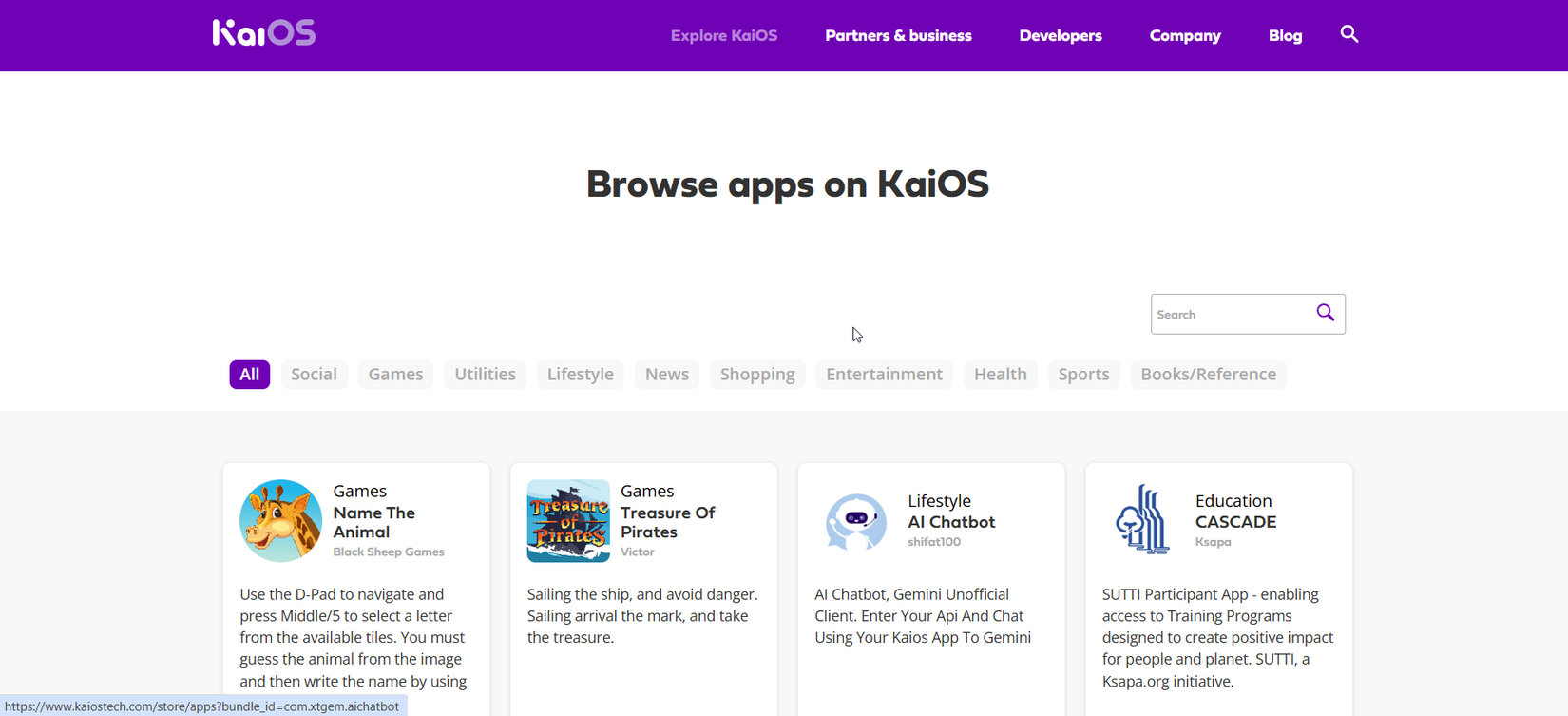Click the Lifestyle label on AI Chatbot card
This screenshot has width=1568, height=716.
tap(939, 501)
